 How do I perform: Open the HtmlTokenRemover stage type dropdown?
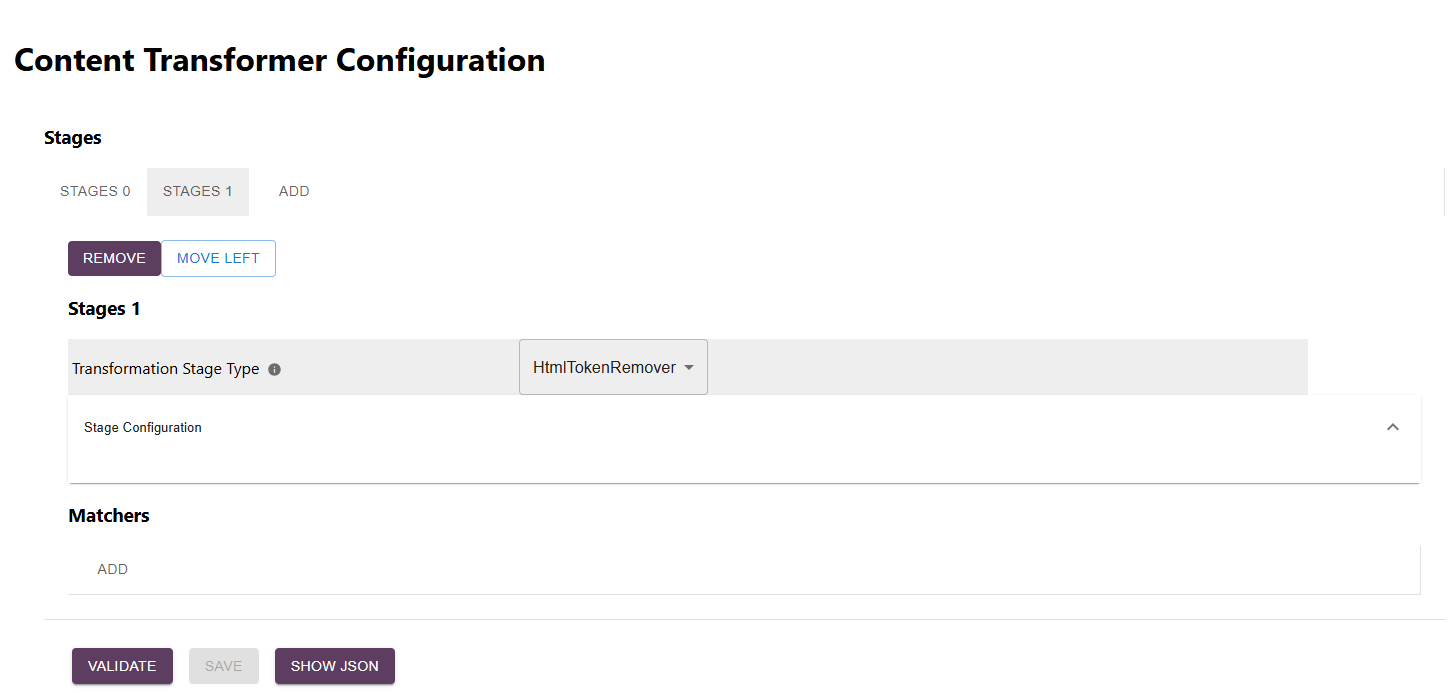pos(604,368)
